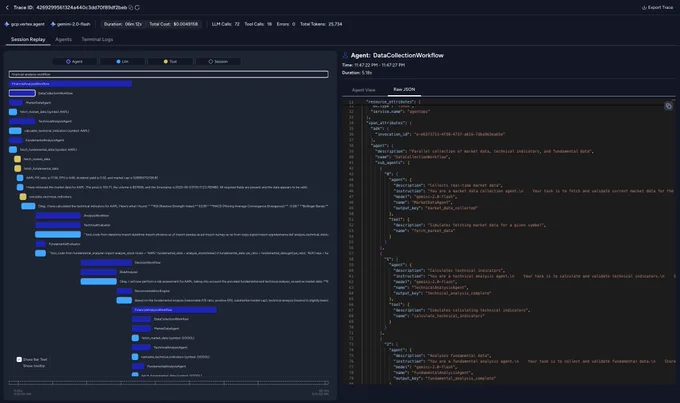Click the gemini-2.0-flash model tag
Screen dimensions: 680x403
70,24
